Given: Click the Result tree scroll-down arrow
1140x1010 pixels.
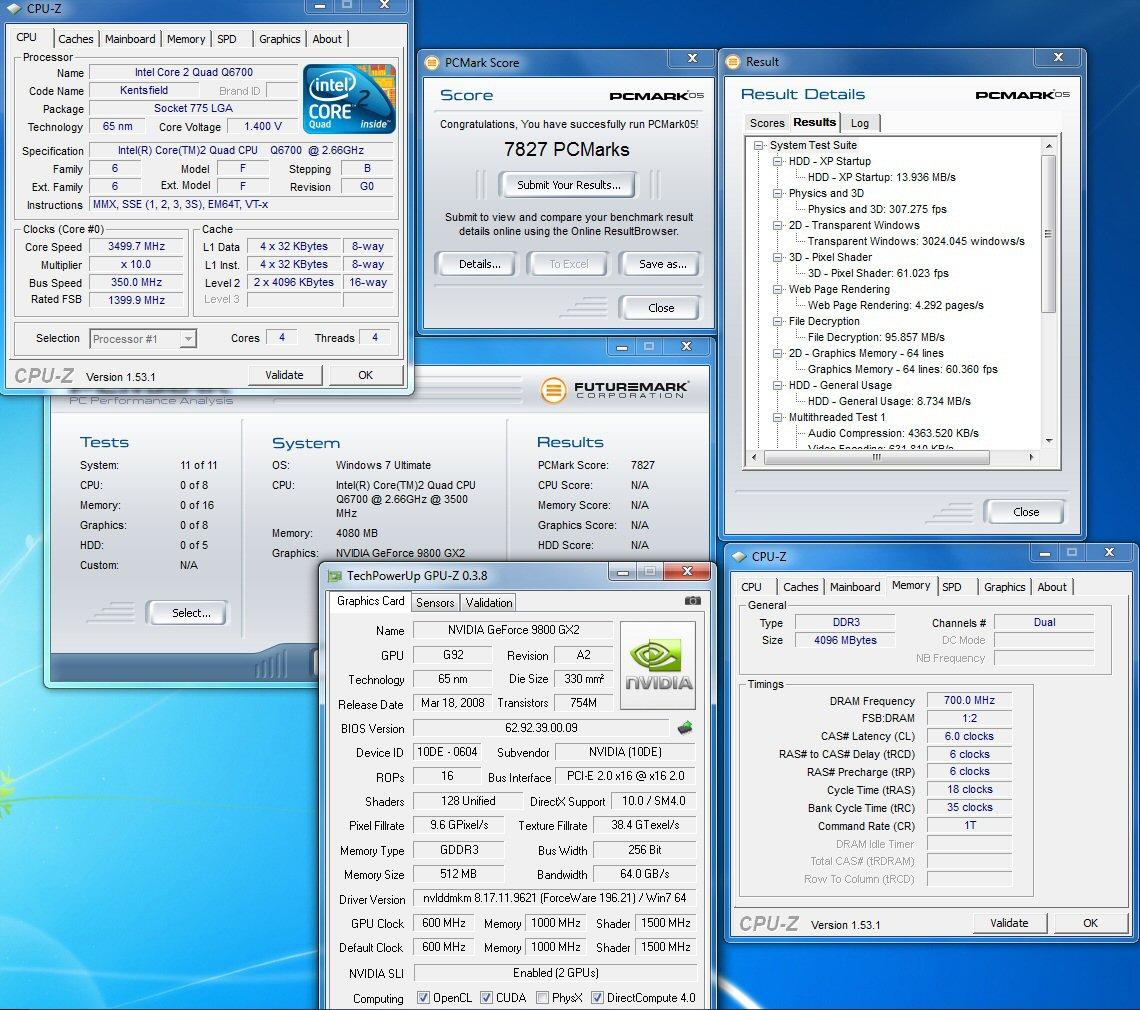Looking at the screenshot, I should pyautogui.click(x=1048, y=441).
